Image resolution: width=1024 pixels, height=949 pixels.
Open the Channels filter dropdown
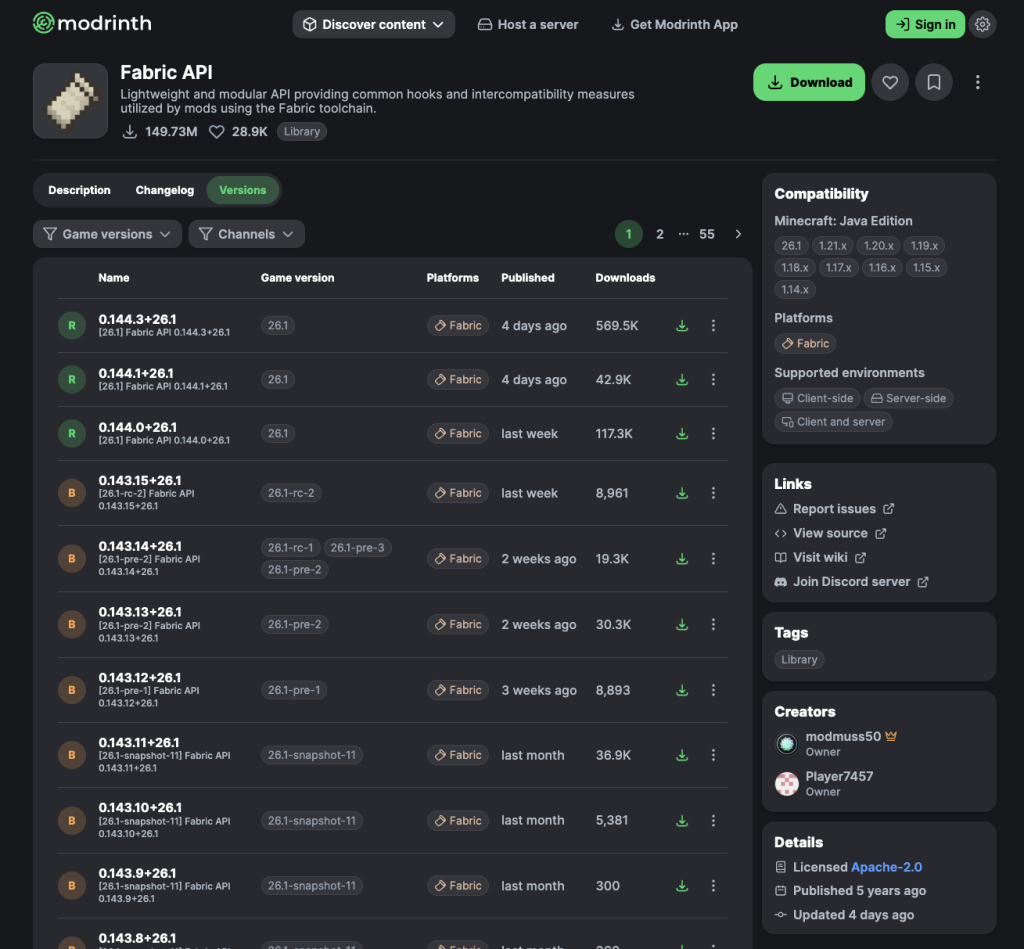[246, 234]
